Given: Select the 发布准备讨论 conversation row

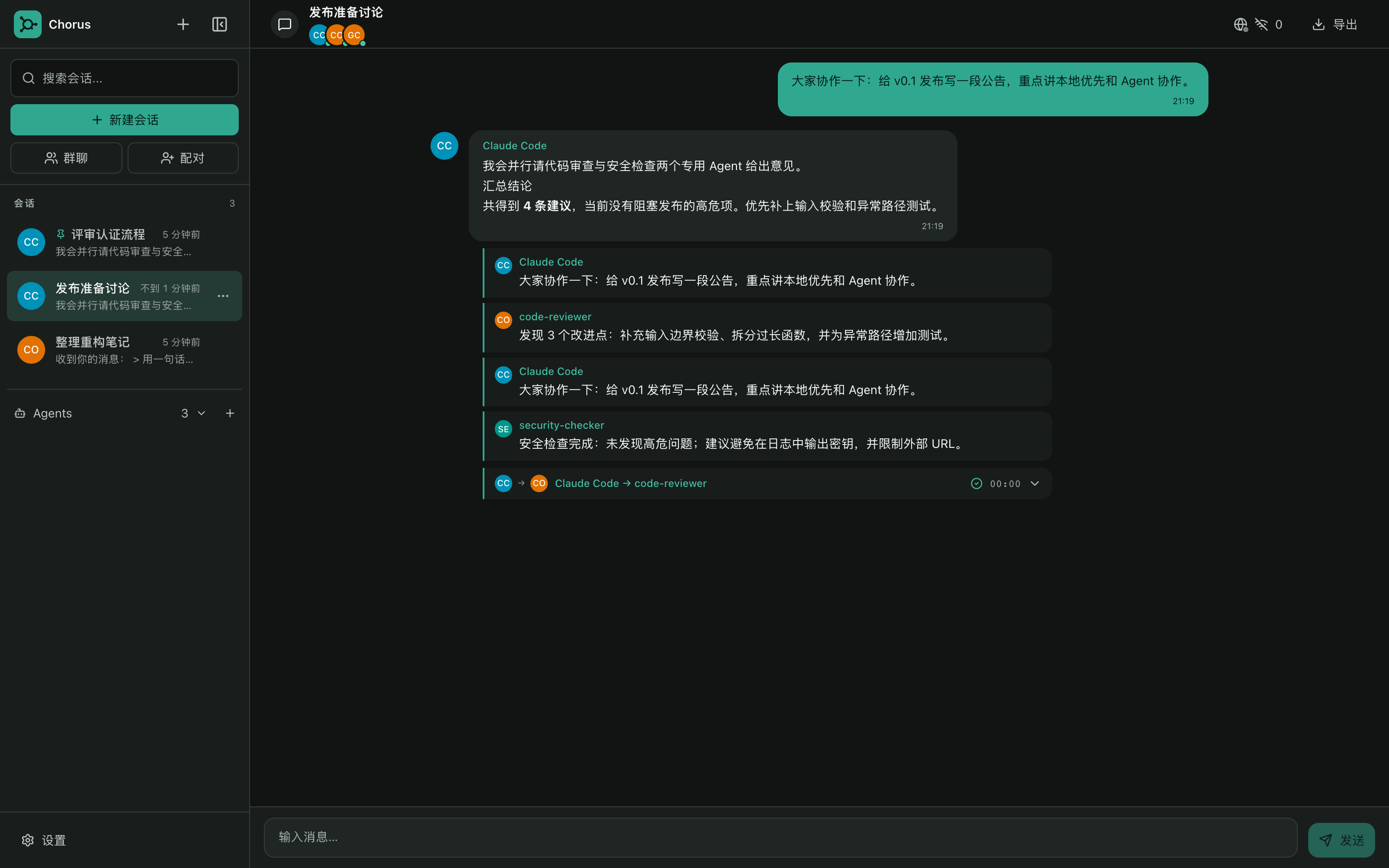Looking at the screenshot, I should 125,296.
